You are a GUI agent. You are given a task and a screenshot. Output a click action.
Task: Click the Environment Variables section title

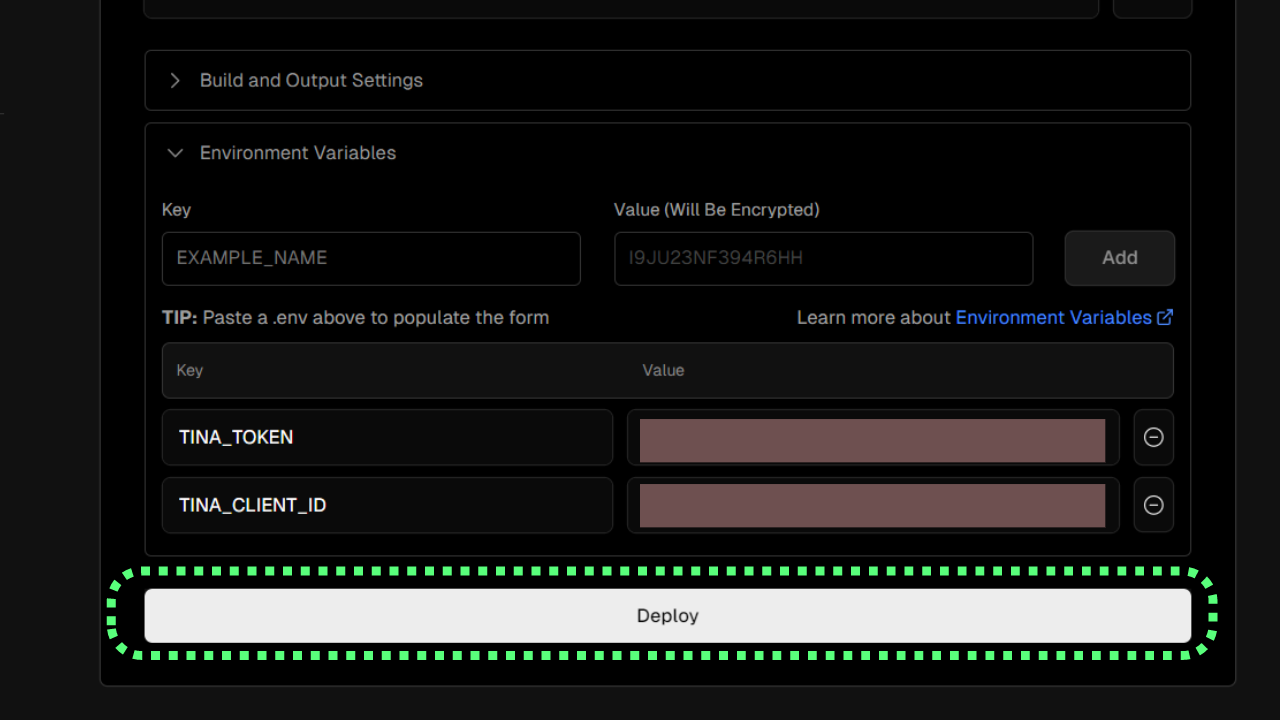point(298,153)
